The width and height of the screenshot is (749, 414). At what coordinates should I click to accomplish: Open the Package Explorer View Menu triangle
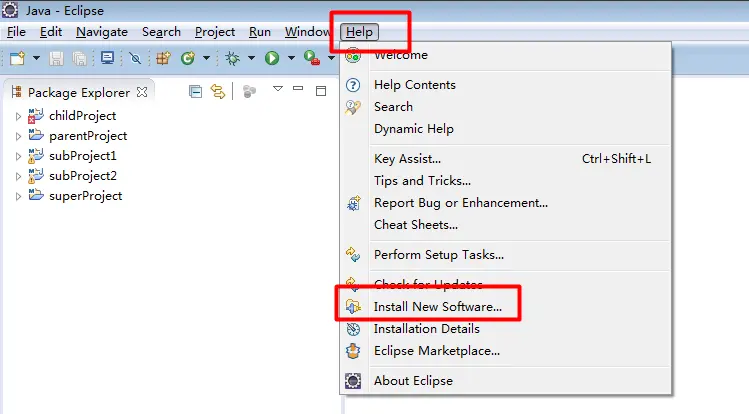click(x=278, y=88)
